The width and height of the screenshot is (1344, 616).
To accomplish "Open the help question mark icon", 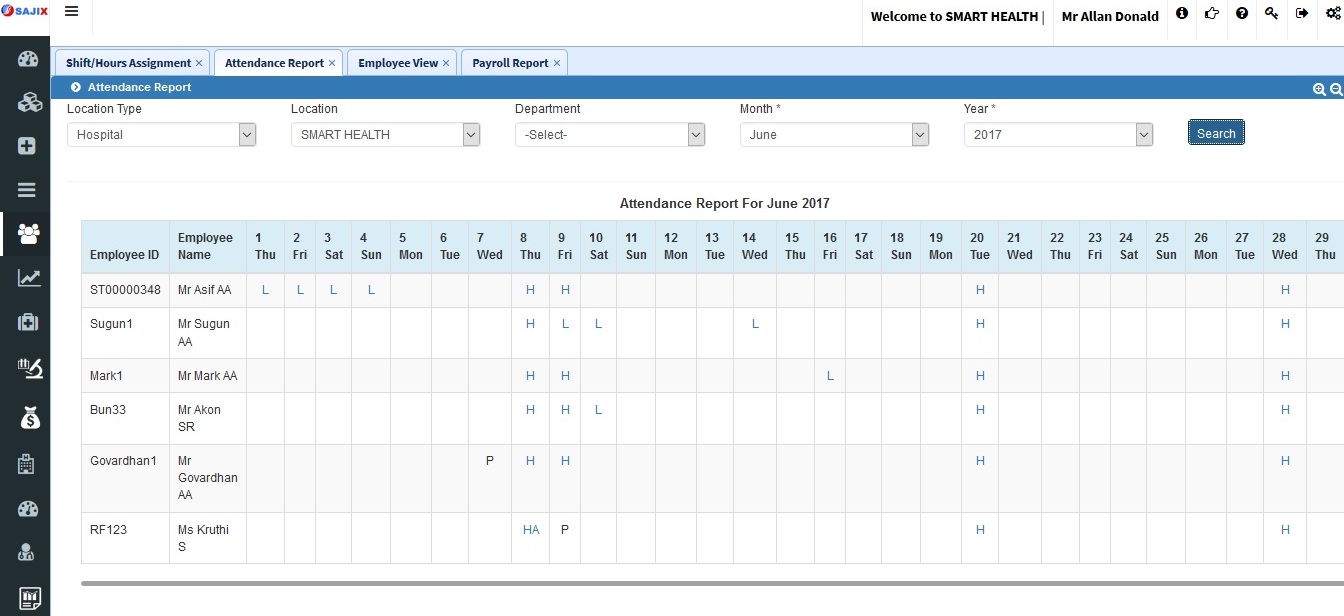I will (x=1241, y=13).
